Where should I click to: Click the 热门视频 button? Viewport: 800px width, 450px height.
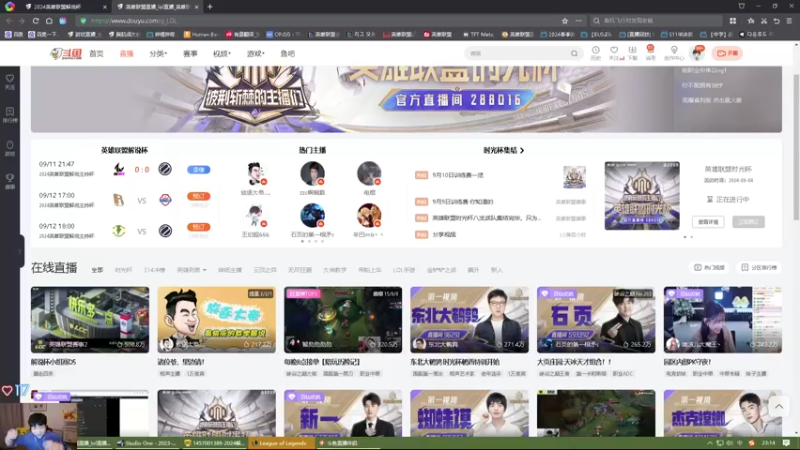(709, 267)
